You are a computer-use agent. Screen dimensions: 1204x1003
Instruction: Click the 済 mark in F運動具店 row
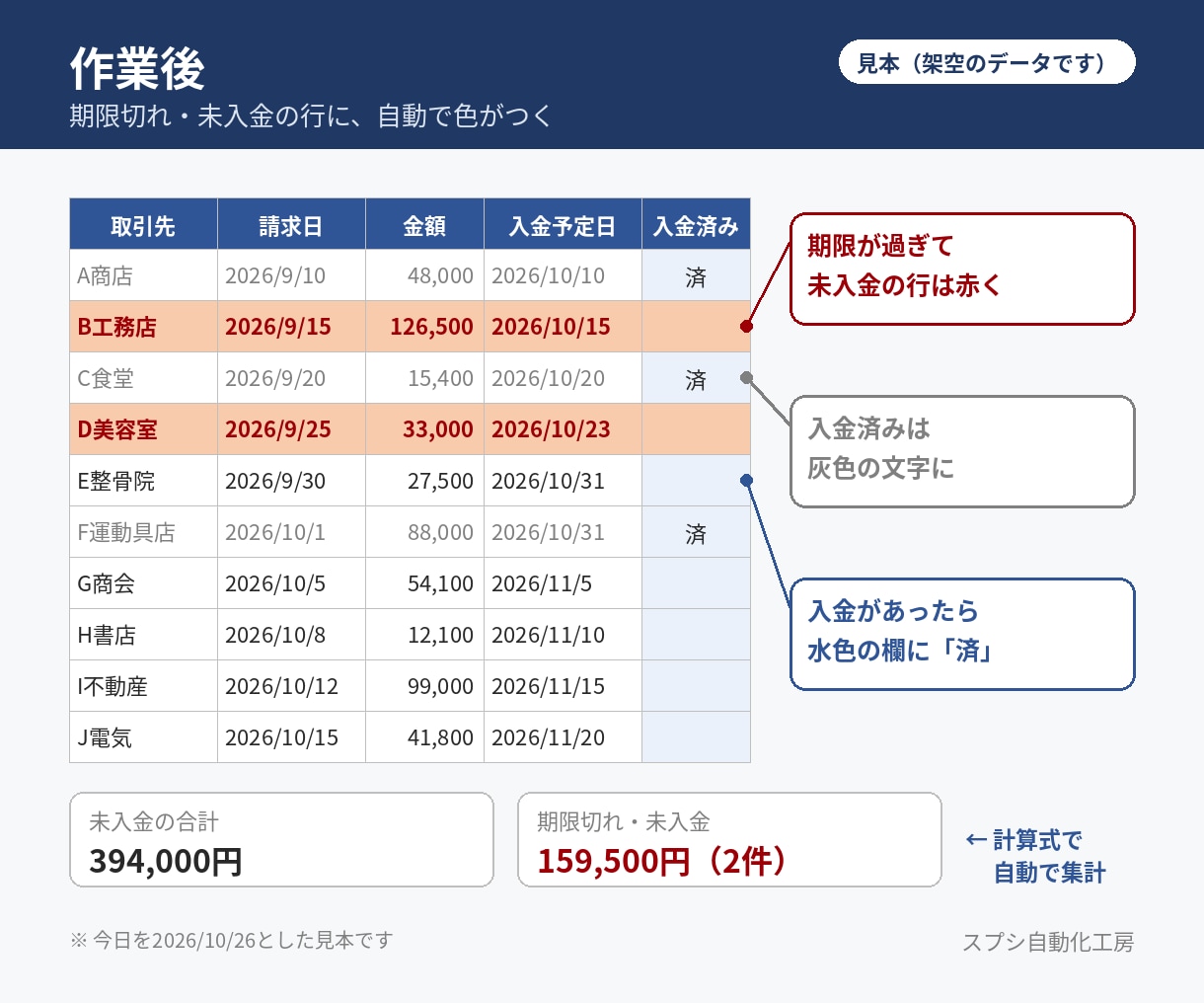point(696,534)
